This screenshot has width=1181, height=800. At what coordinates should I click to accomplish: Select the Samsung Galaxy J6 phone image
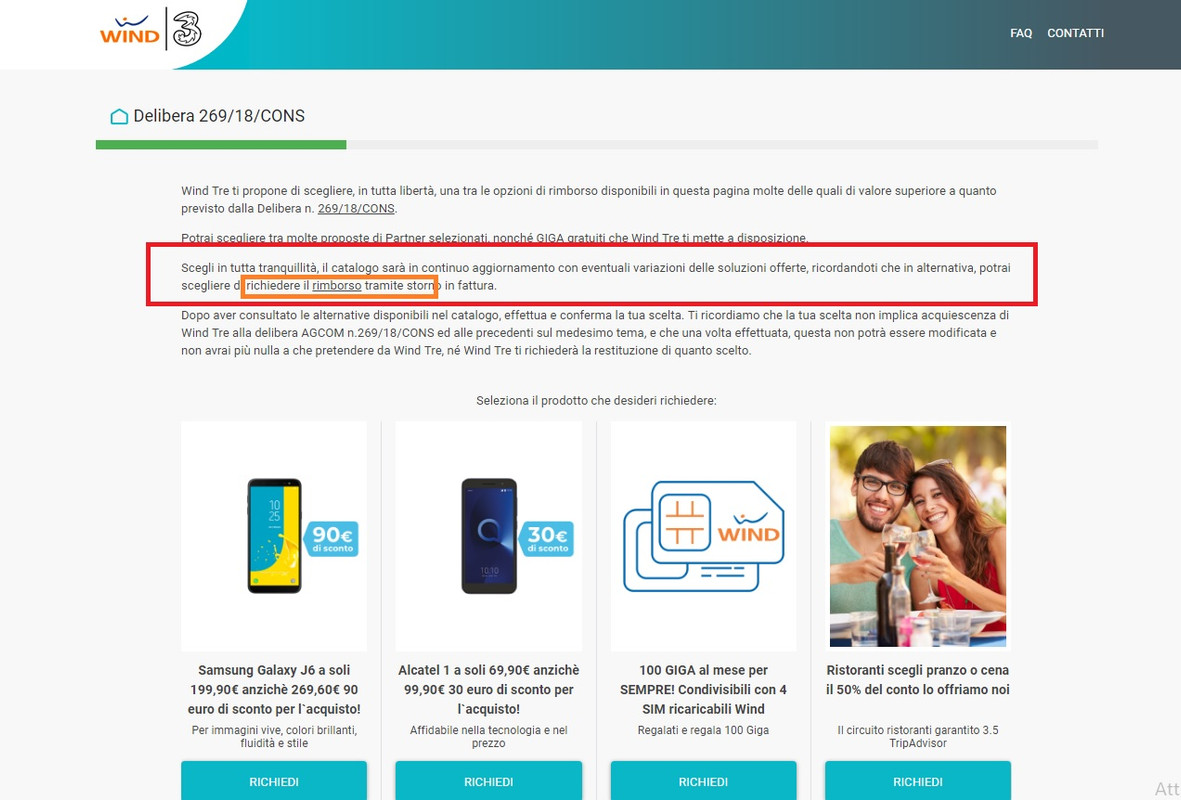coord(274,536)
